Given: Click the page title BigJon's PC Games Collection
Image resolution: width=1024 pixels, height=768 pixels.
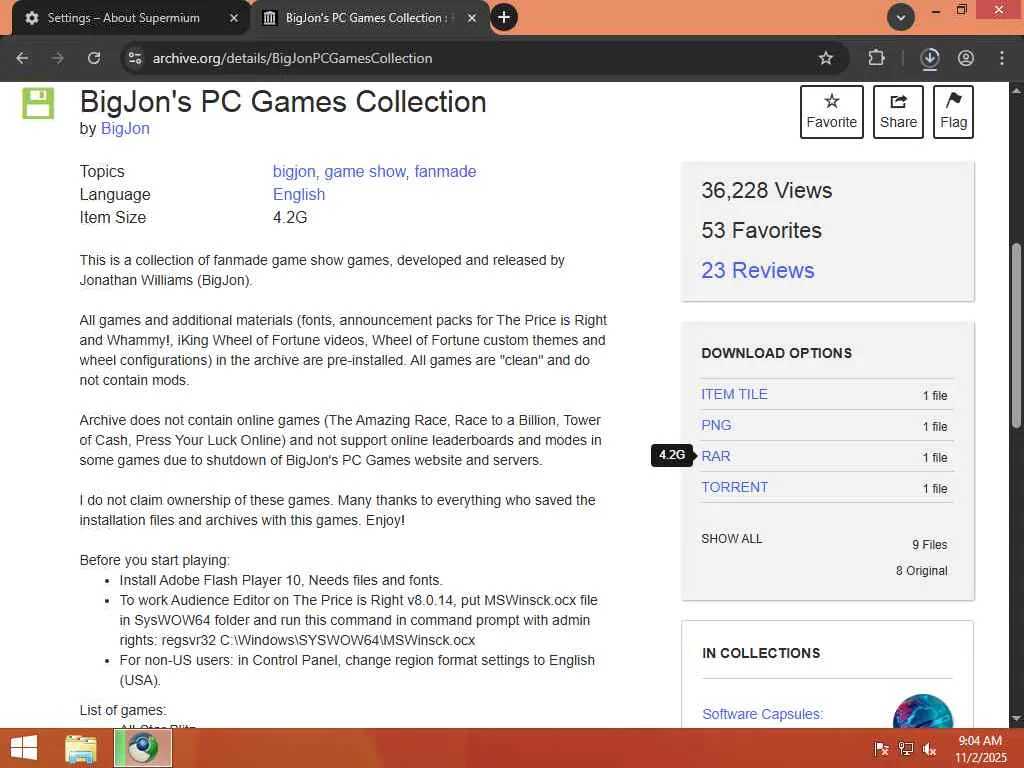Looking at the screenshot, I should 283,102.
